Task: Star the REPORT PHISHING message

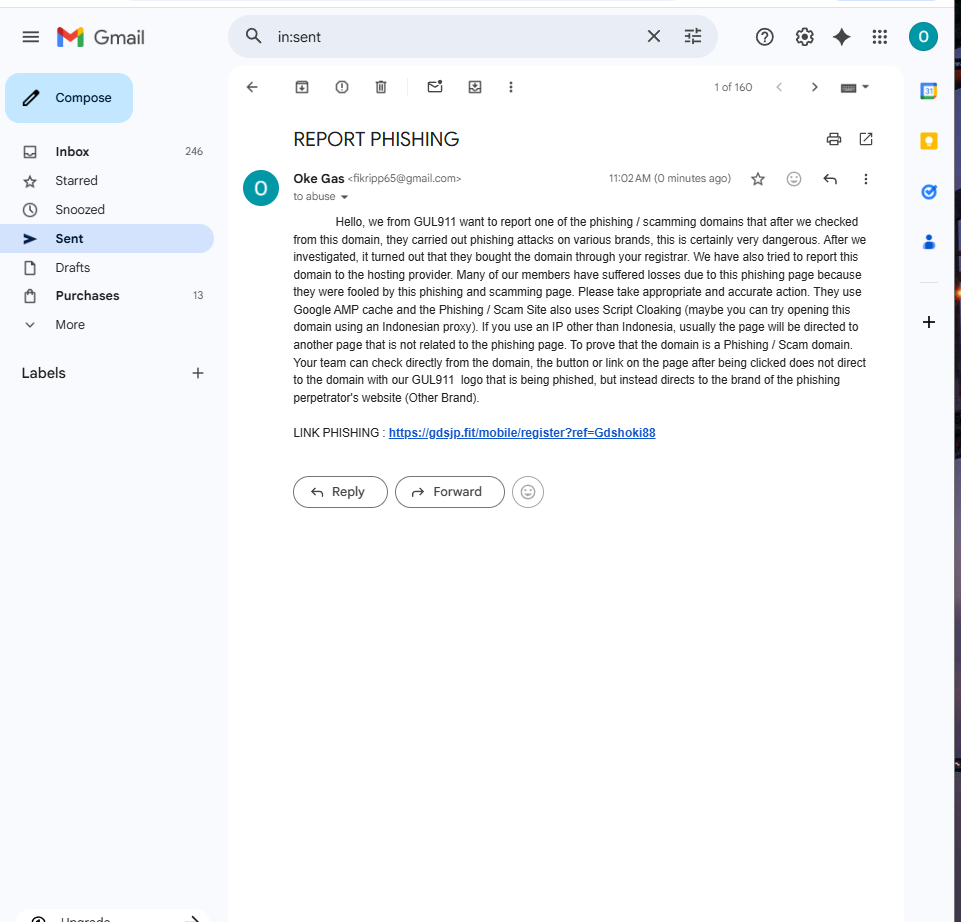Action: tap(758, 179)
